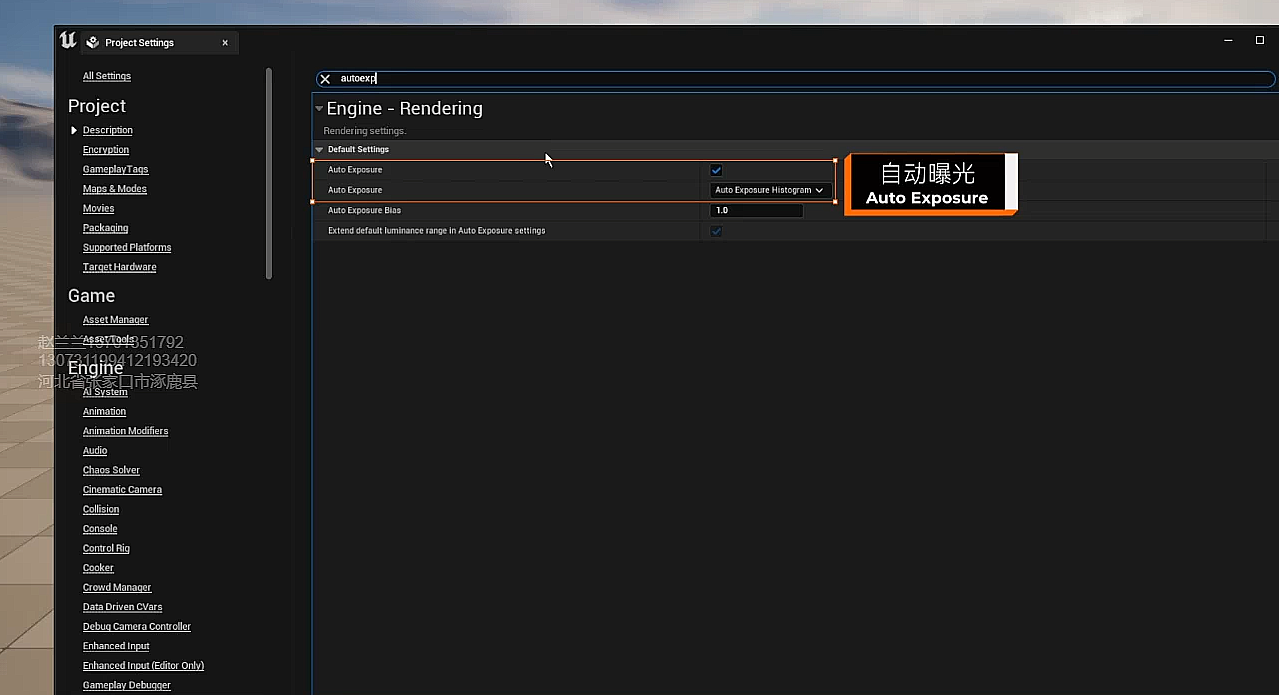Click the Unreal Engine logo icon
Image resolution: width=1279 pixels, height=695 pixels.
tap(67, 41)
